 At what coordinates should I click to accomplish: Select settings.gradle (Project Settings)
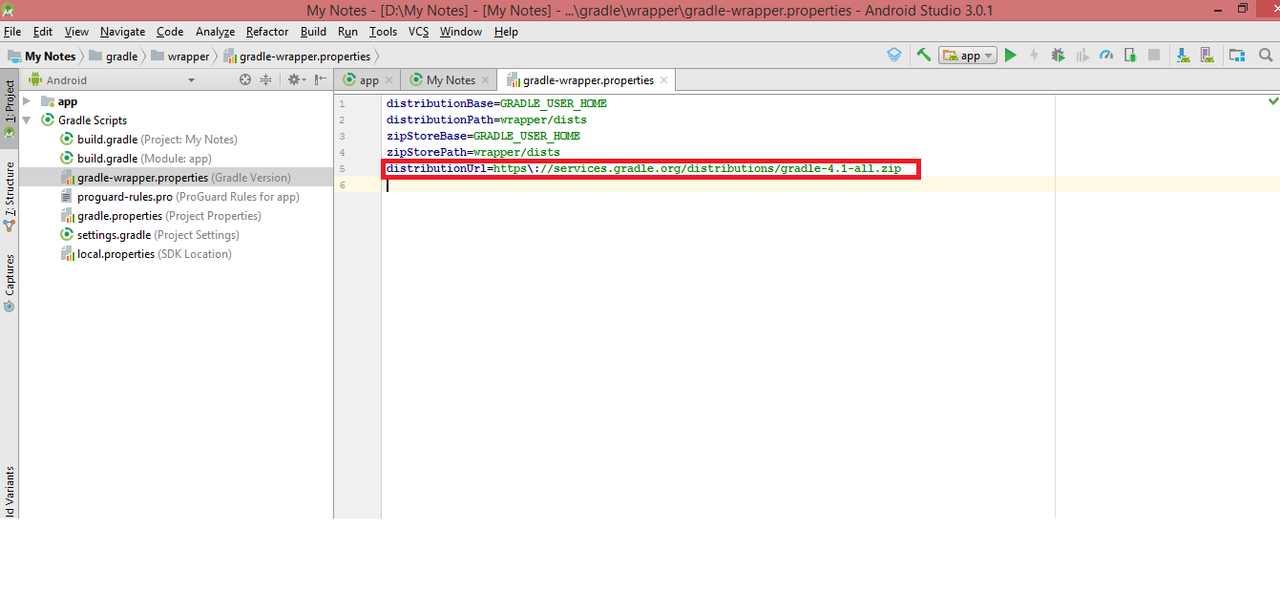(x=150, y=234)
